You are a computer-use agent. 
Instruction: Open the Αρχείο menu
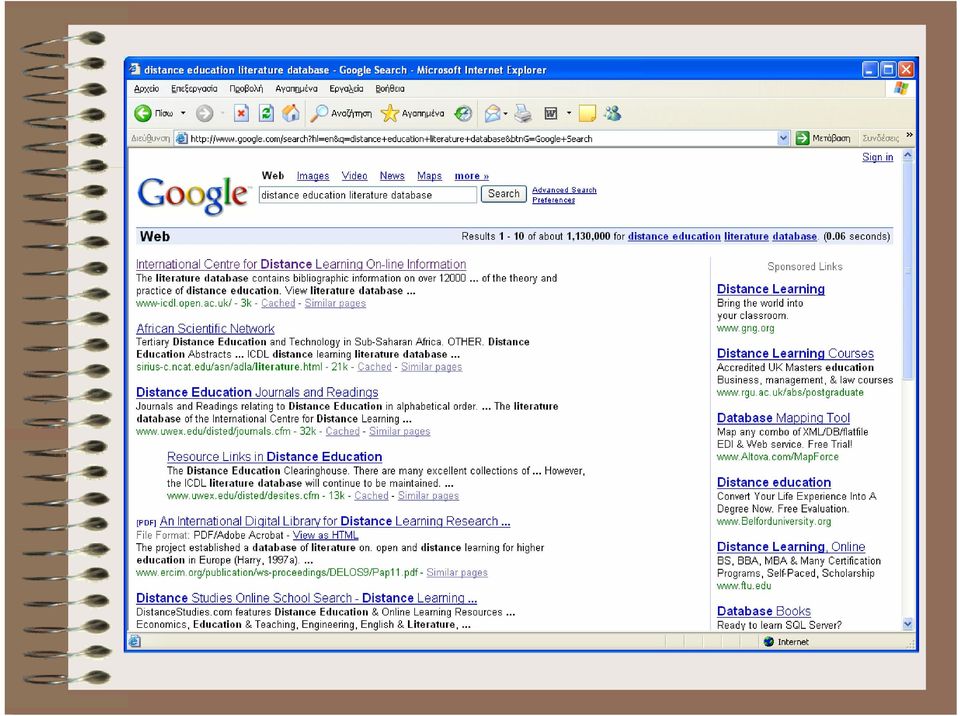(146, 89)
